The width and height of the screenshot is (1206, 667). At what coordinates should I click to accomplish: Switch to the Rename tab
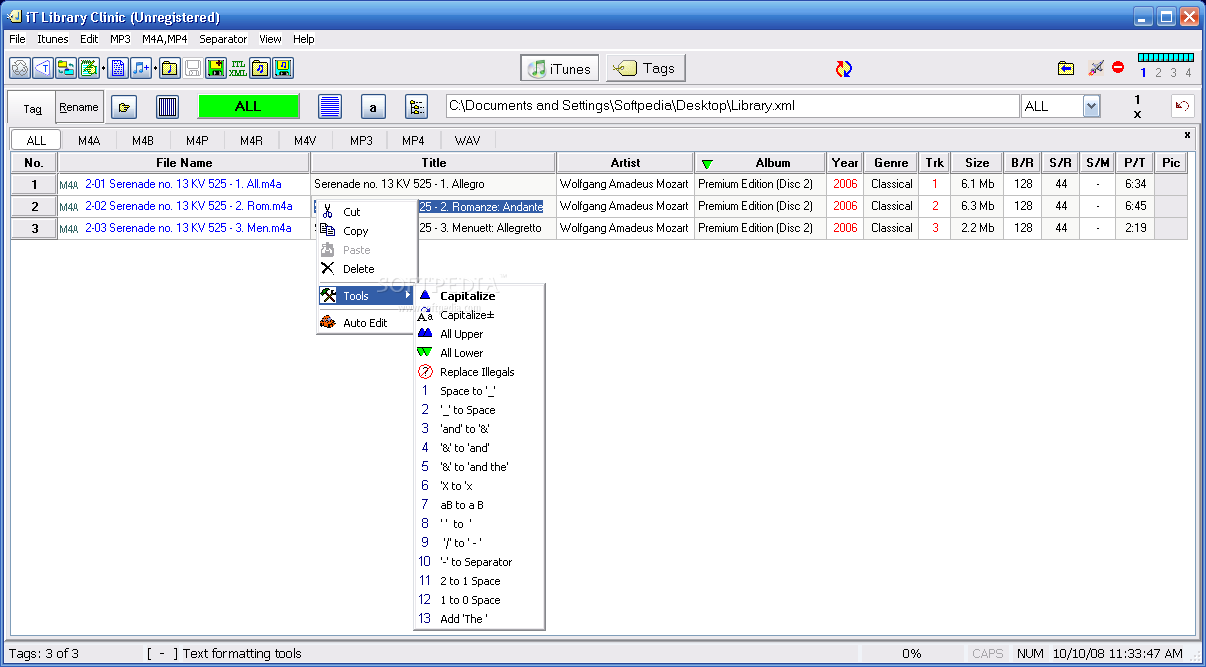79,107
